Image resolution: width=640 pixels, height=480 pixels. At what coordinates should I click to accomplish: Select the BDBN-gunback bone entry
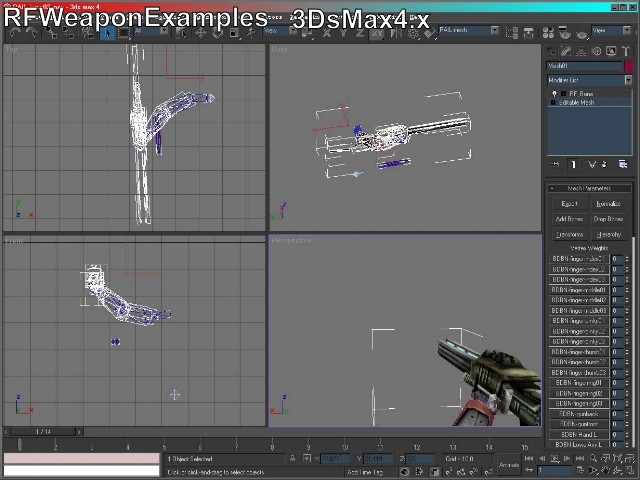click(x=579, y=414)
